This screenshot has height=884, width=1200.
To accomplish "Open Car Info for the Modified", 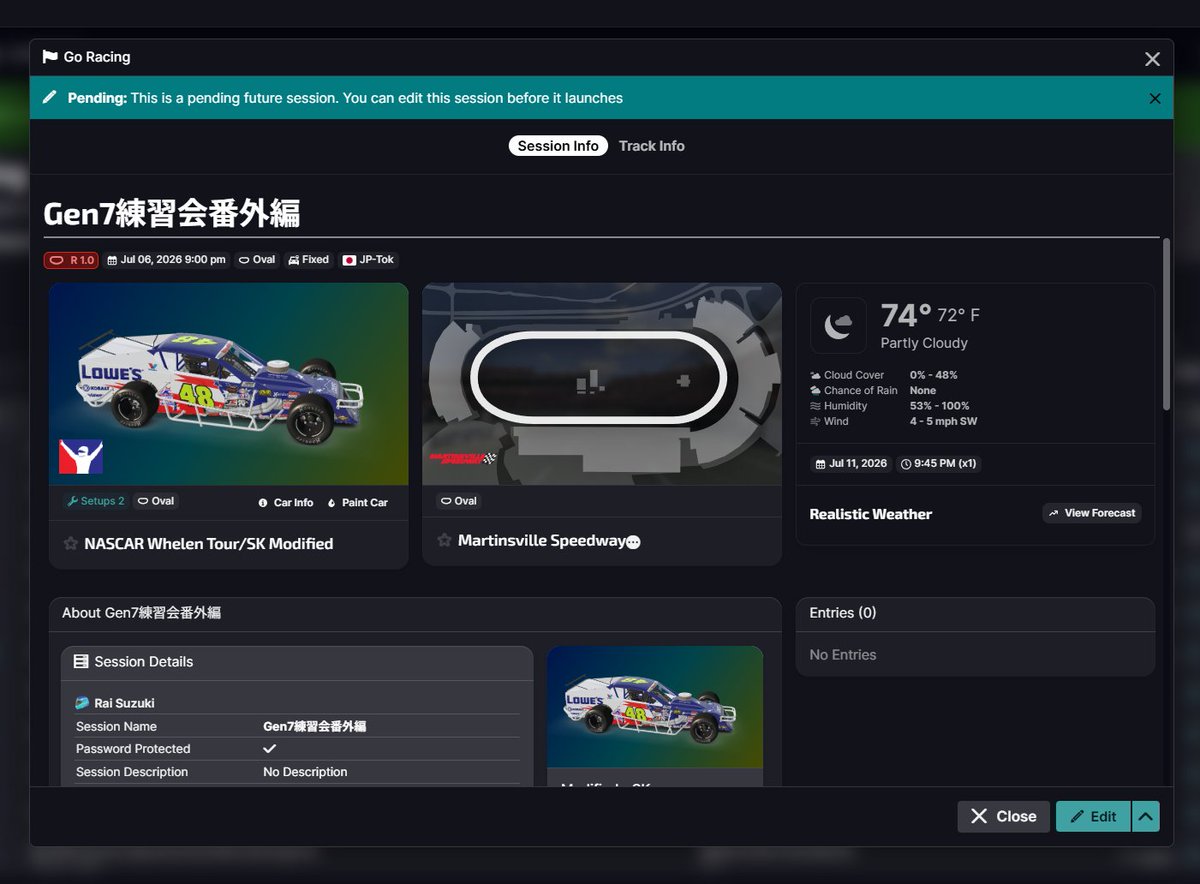I will pyautogui.click(x=286, y=502).
